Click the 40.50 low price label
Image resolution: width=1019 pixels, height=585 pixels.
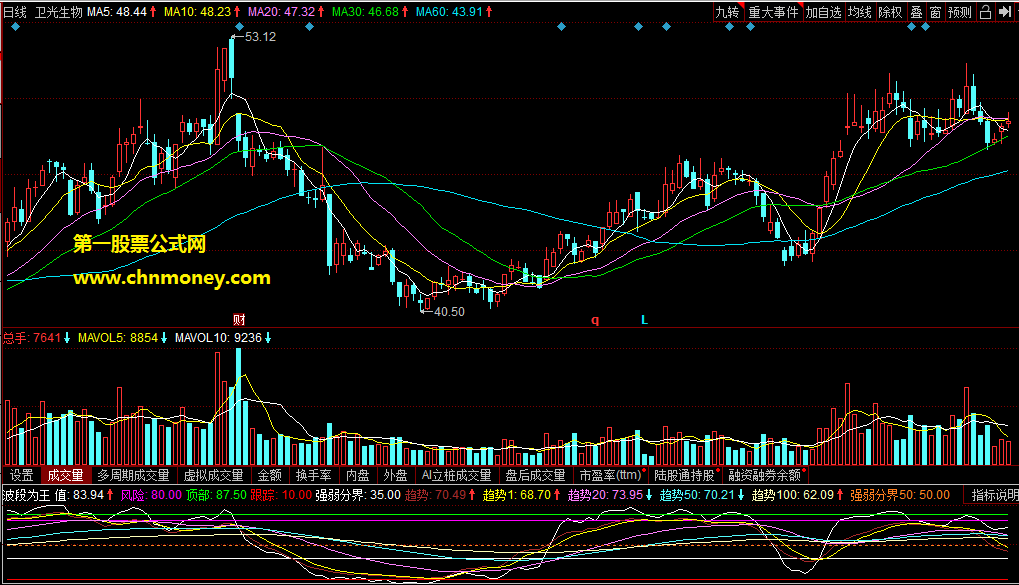[x=449, y=312]
